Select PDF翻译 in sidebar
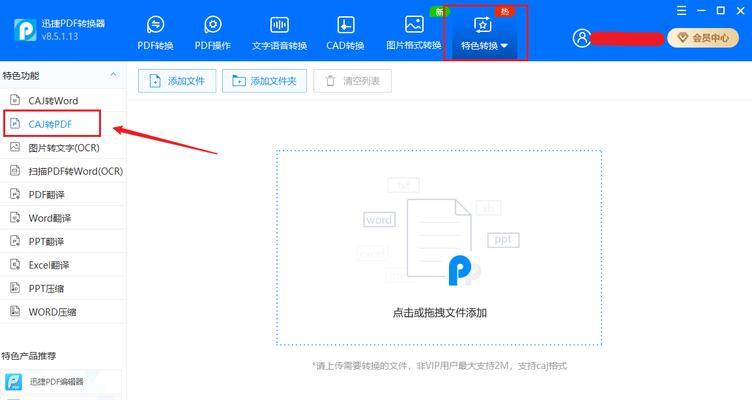The height and width of the screenshot is (400, 752). (x=63, y=195)
